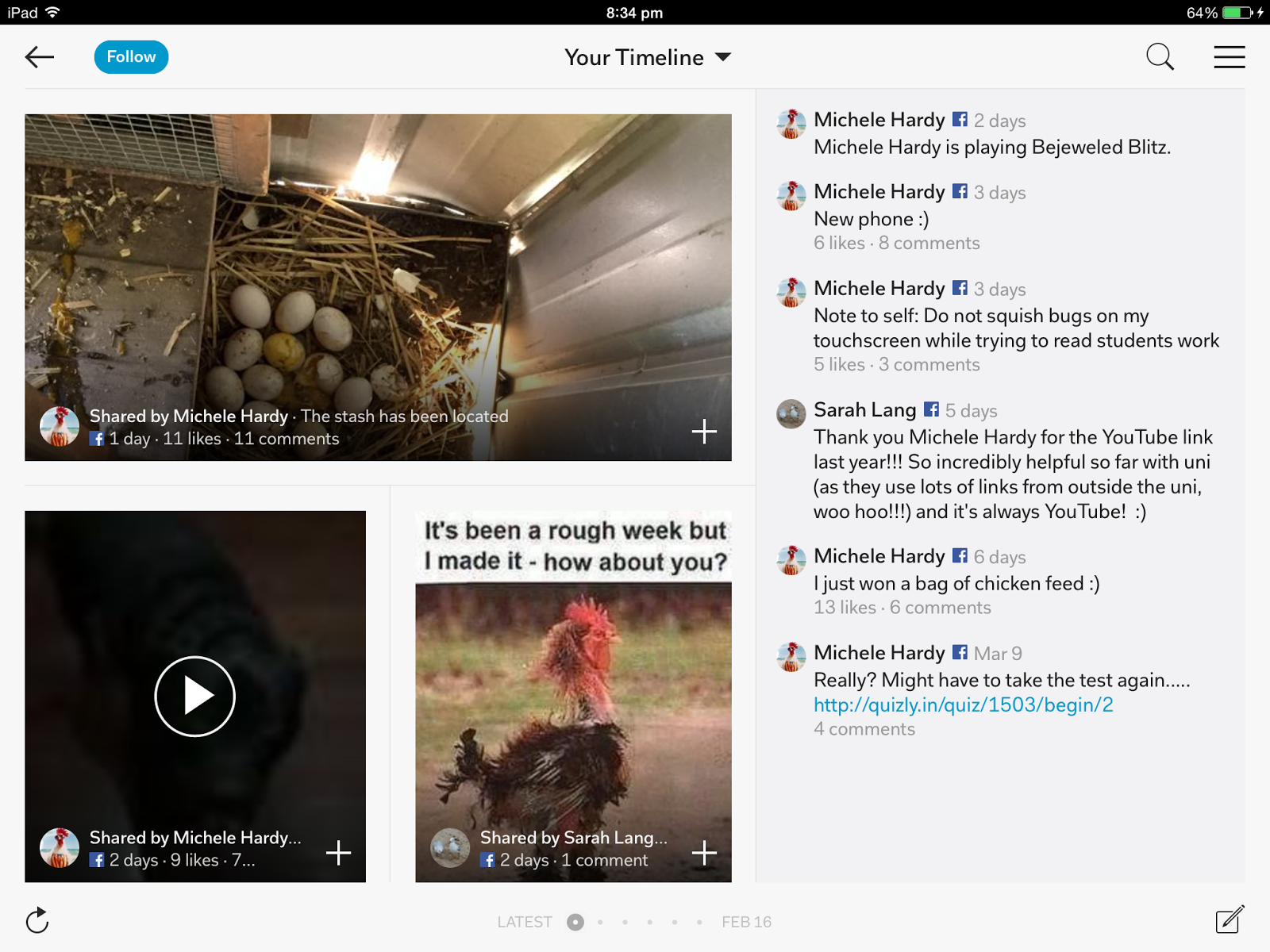Image resolution: width=1270 pixels, height=952 pixels.
Task: Go to the last page dot before FEB 16
Action: tap(698, 922)
